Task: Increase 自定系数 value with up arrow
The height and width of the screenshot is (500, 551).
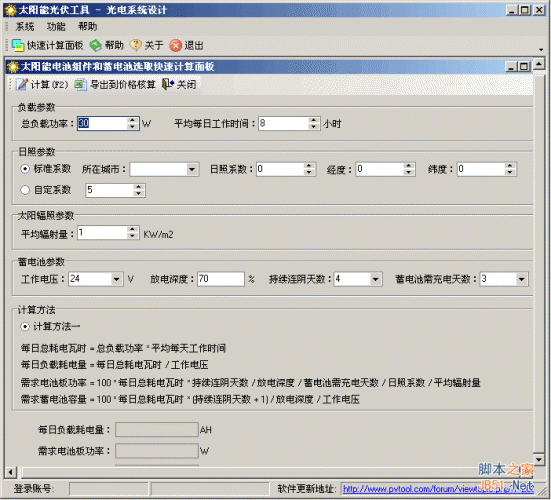Action: tap(139, 187)
